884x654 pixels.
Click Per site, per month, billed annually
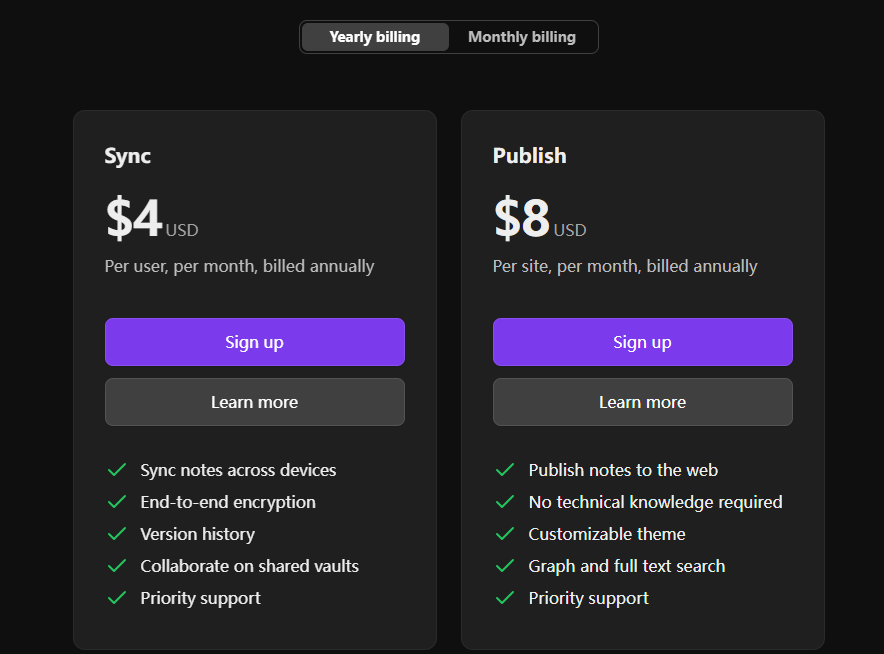(x=625, y=266)
